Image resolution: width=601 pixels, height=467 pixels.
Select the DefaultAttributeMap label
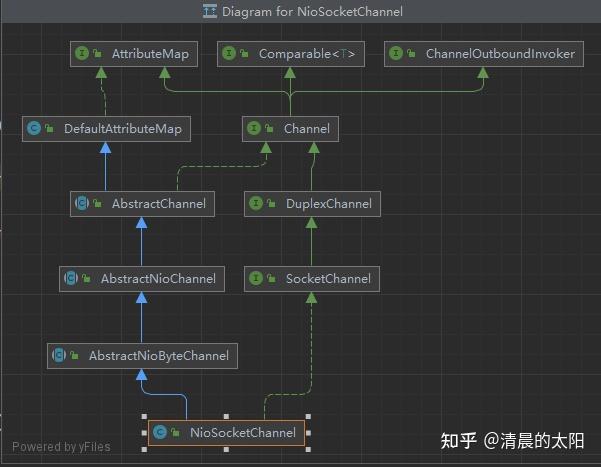point(123,129)
